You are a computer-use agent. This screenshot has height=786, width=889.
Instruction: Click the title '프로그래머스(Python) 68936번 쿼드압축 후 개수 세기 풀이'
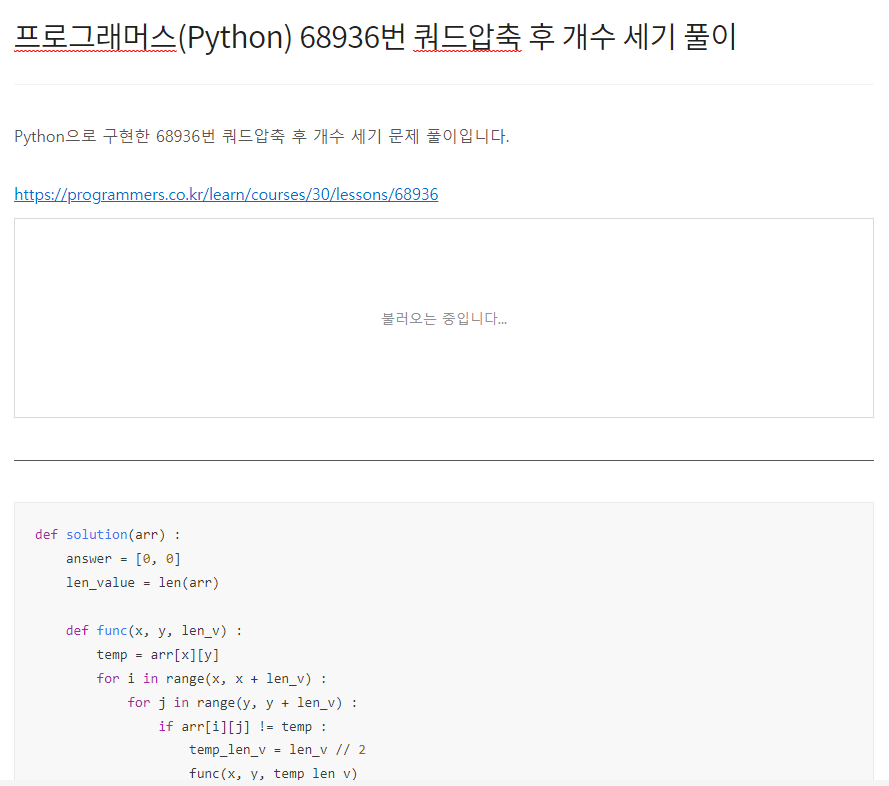point(375,37)
